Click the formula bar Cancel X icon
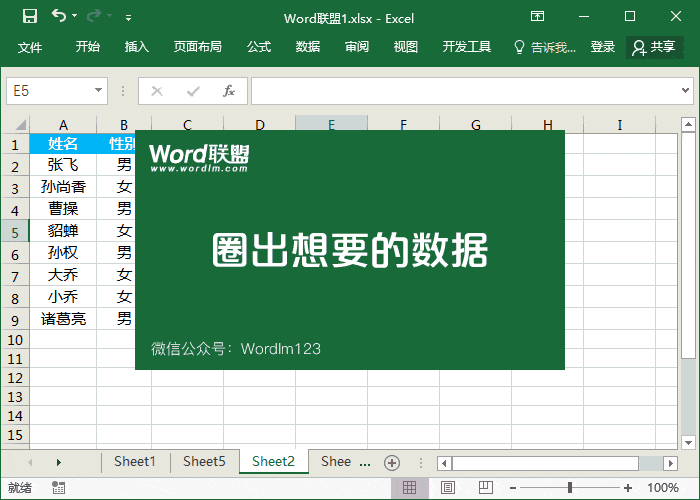The height and width of the screenshot is (500, 700). [x=157, y=91]
